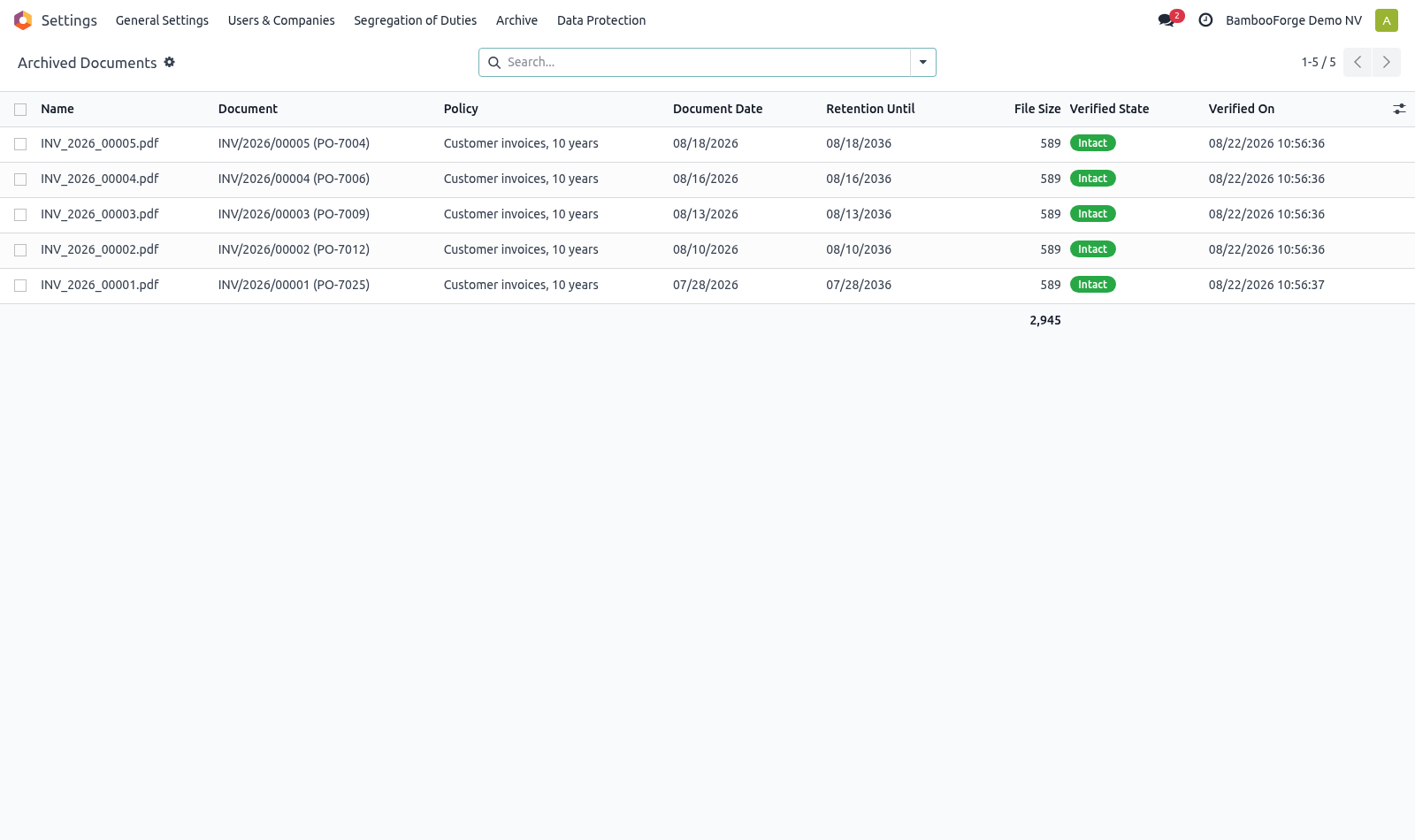Click the BambooForge Demo NV company switcher
The image size is (1415, 840).
1294,20
